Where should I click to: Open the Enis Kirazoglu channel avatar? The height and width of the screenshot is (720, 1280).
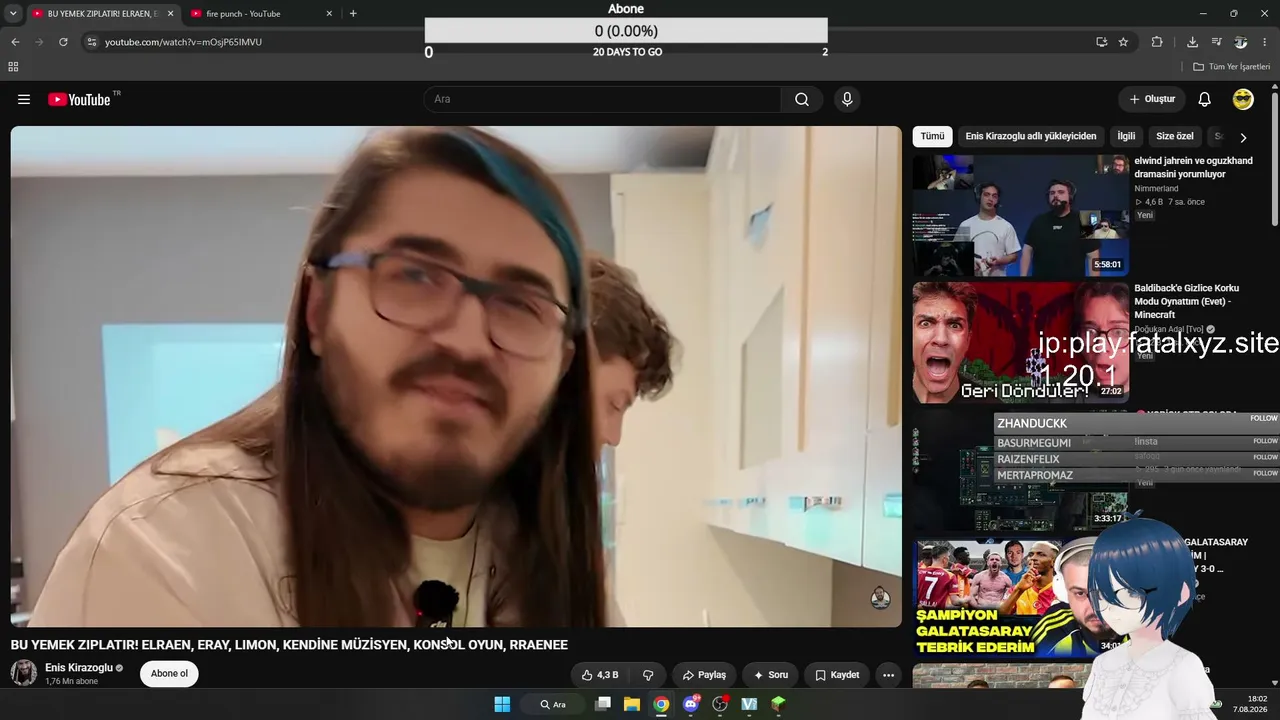pyautogui.click(x=24, y=673)
